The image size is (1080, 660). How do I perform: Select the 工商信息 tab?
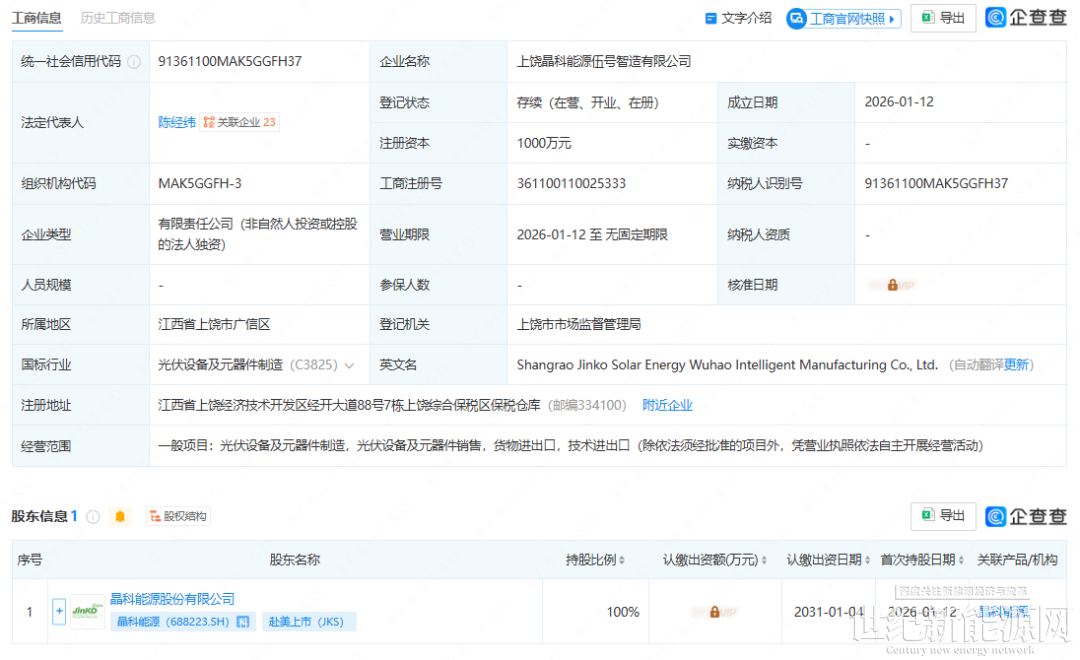pos(36,18)
